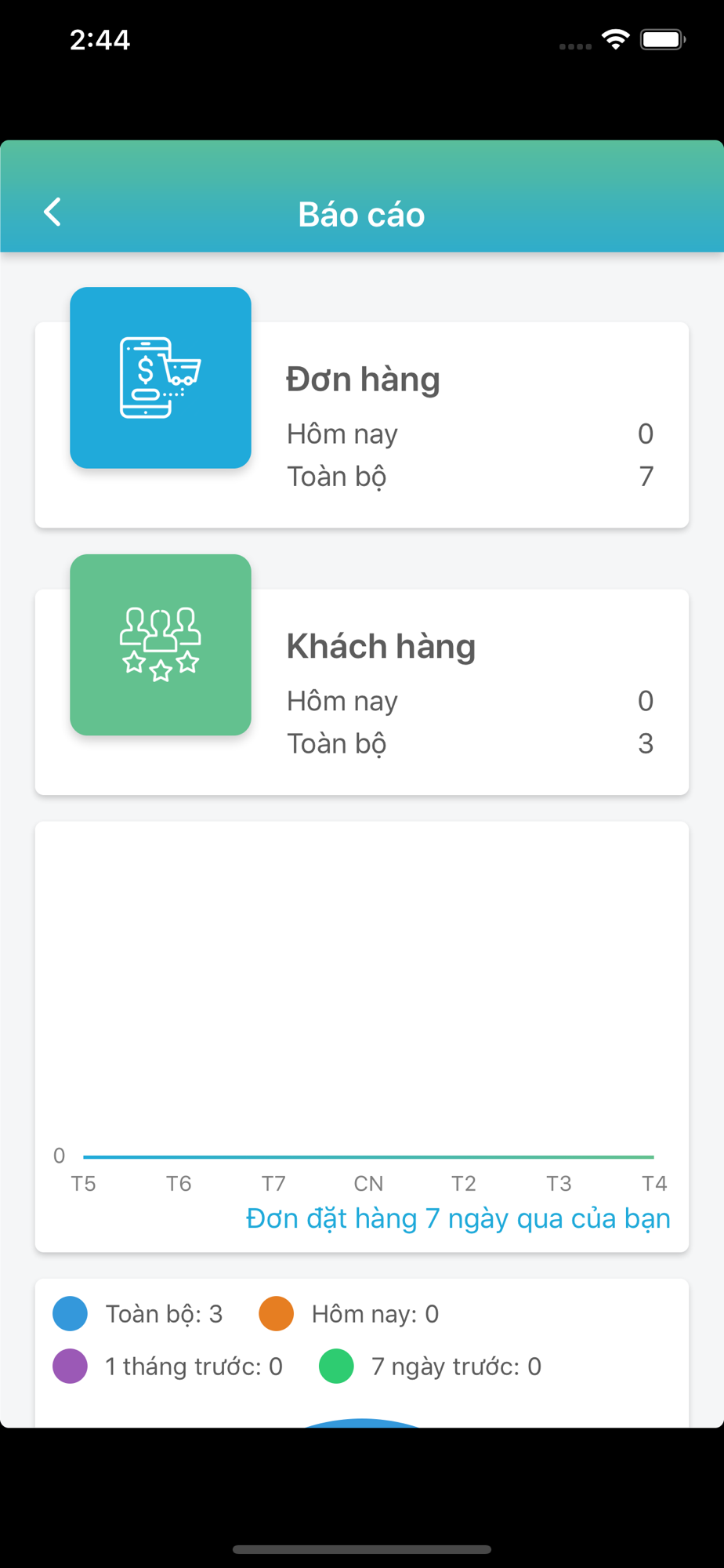The image size is (724, 1568).
Task: Open the Khách hàng card title
Action: pos(381,647)
